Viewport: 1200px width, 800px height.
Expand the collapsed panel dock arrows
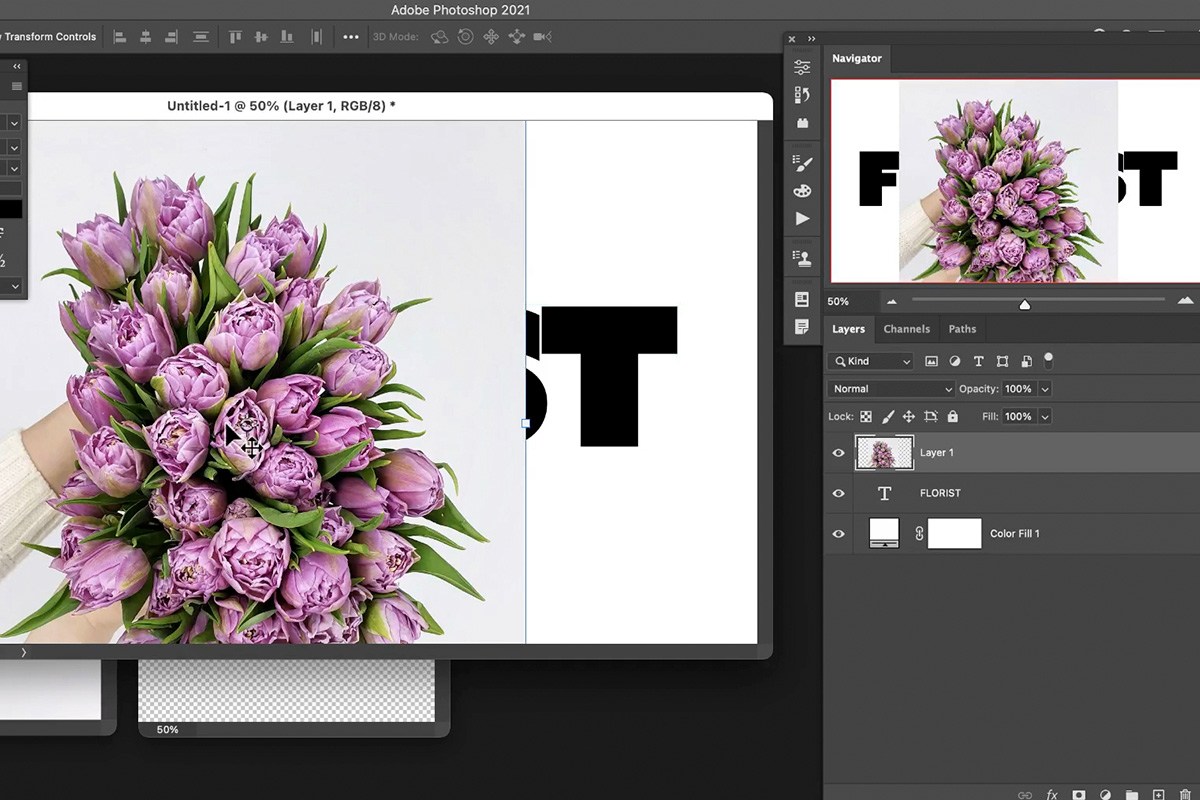(x=811, y=39)
